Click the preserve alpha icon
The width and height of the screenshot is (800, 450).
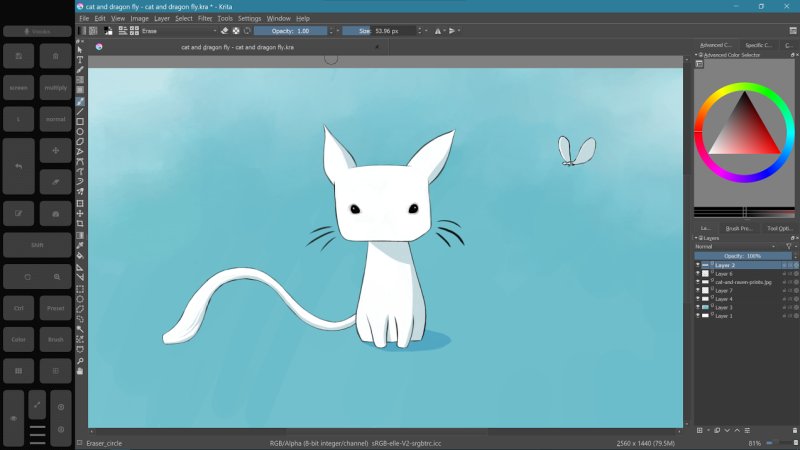point(236,31)
